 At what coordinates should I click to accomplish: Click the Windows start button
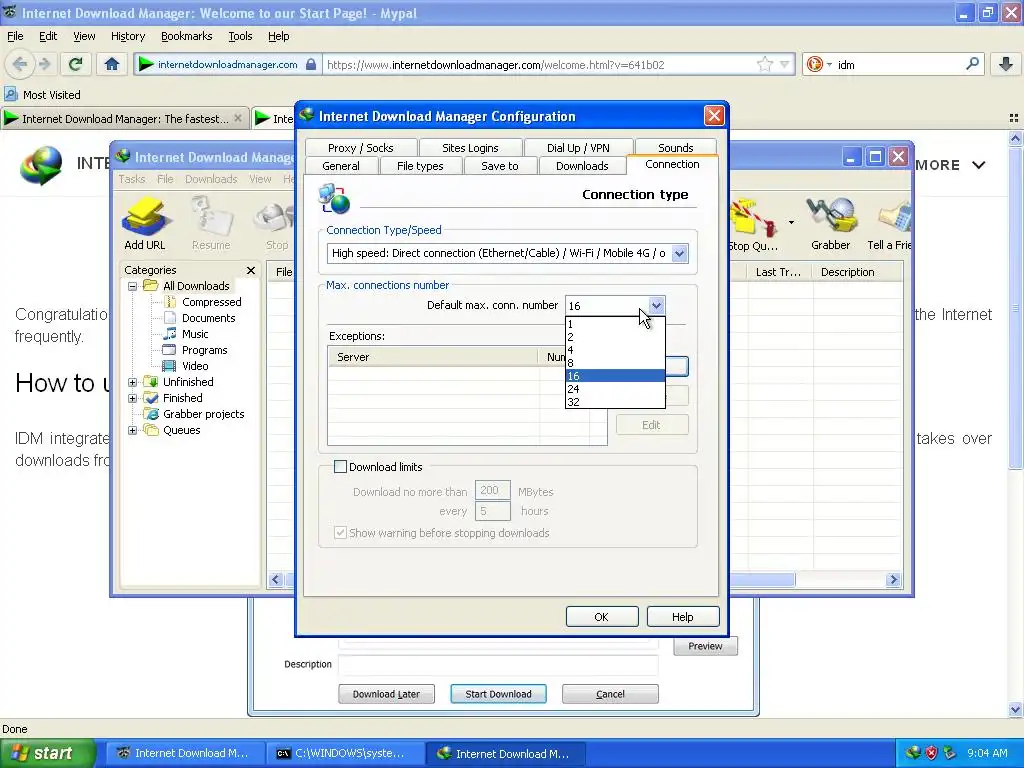point(48,753)
